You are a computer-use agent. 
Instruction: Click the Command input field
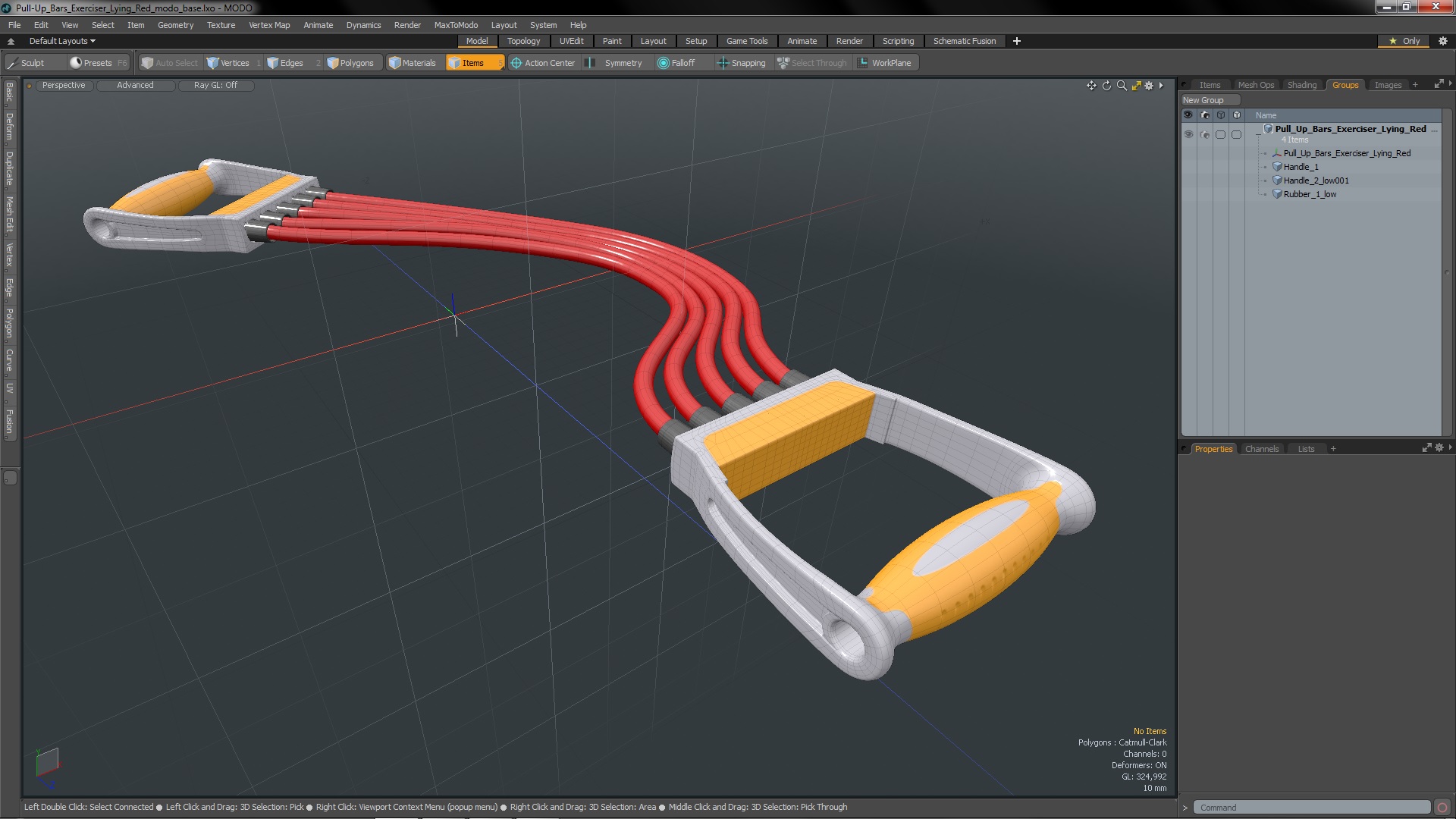[x=1312, y=808]
